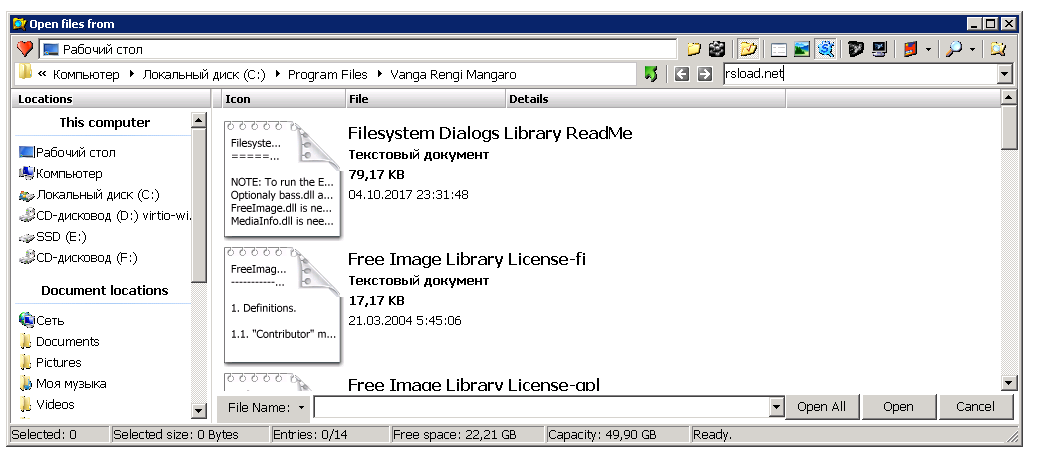Open the rsload.net filter dropdown
Image resolution: width=1054 pixels, height=469 pixels.
click(x=1004, y=75)
